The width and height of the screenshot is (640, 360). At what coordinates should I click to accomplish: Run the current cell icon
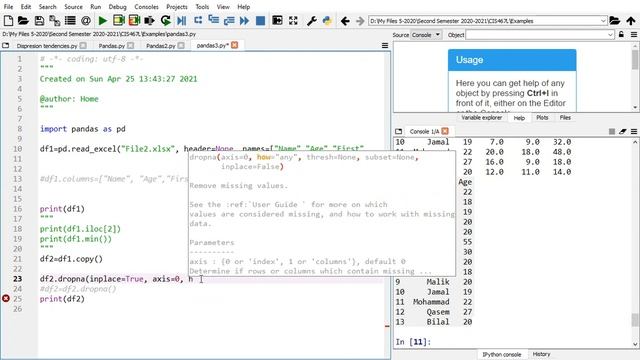coord(119,20)
